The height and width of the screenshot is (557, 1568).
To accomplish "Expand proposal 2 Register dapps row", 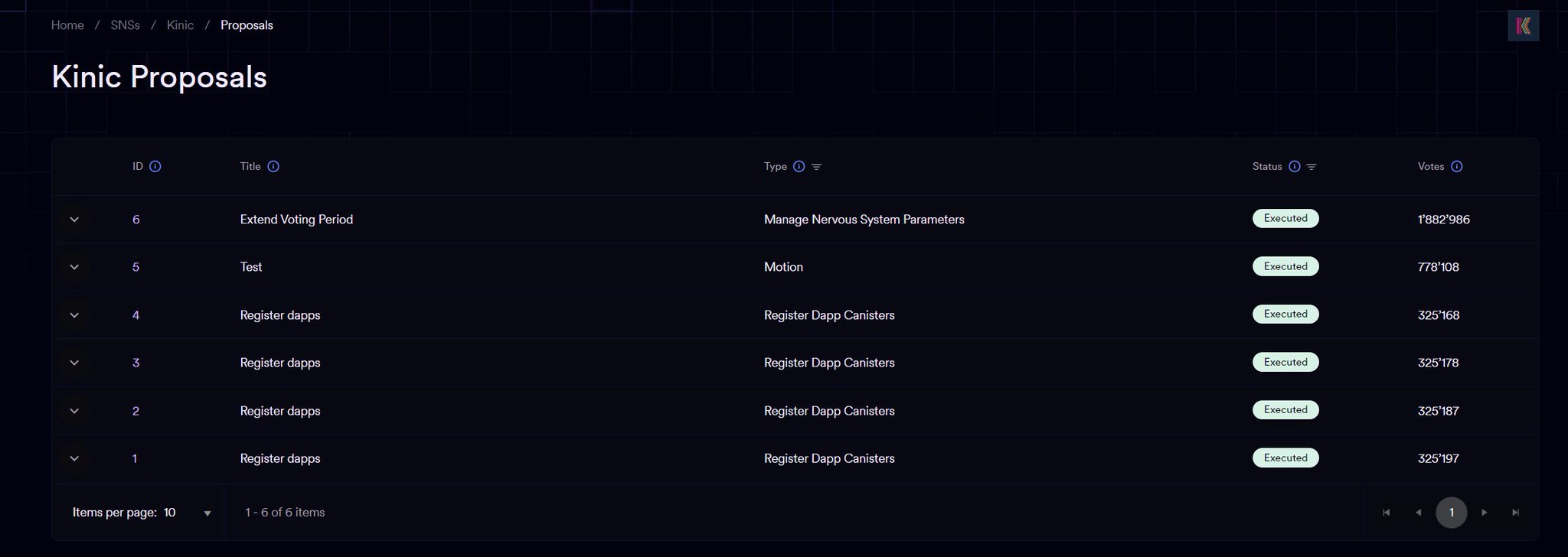I will pos(74,411).
